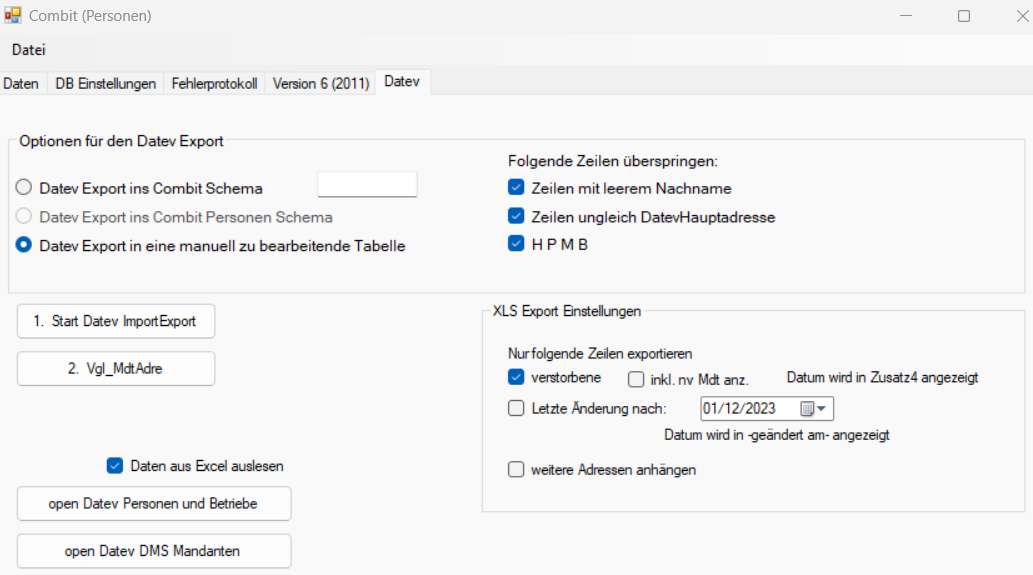Close the Combit (Personen) window
The image size is (1033, 575).
[1021, 16]
